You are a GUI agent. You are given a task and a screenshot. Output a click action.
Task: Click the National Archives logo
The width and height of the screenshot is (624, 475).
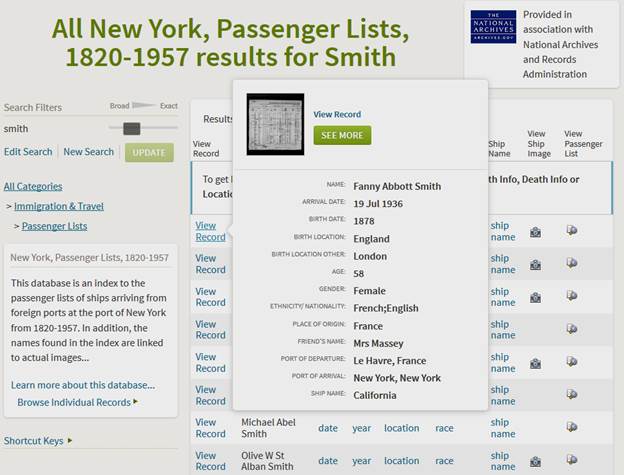tap(493, 27)
